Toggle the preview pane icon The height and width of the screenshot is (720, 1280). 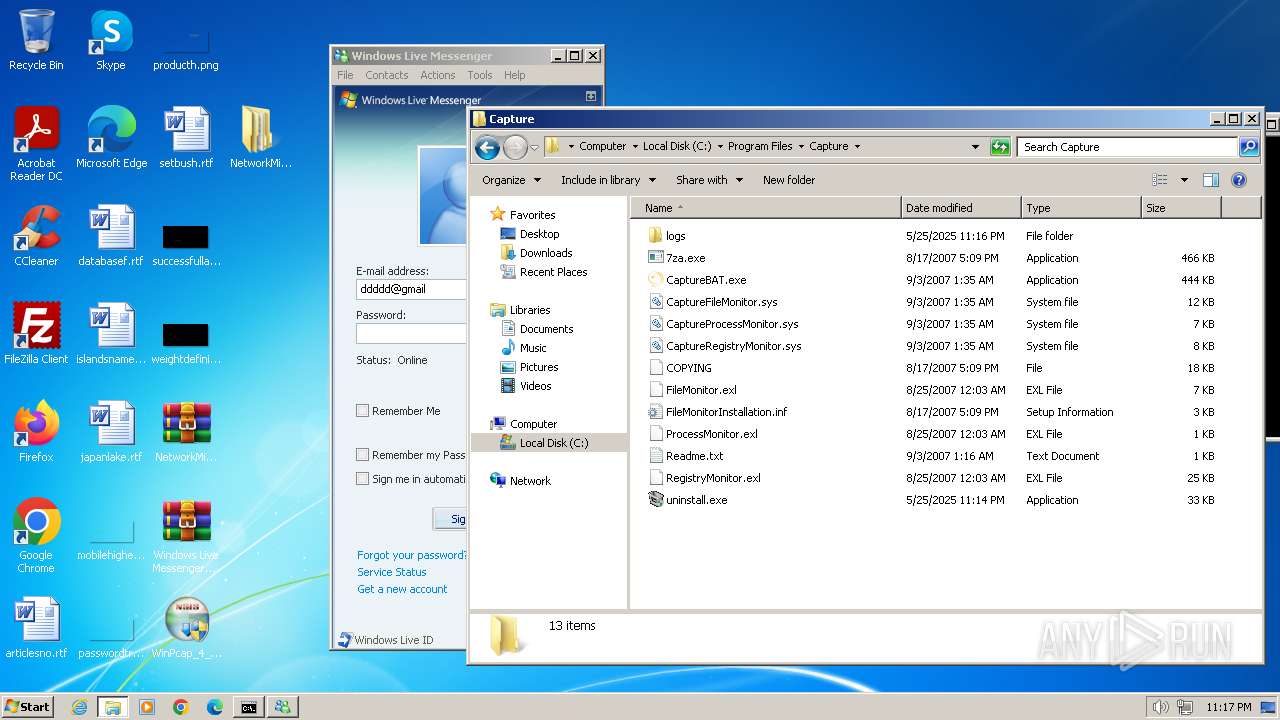coord(1211,180)
